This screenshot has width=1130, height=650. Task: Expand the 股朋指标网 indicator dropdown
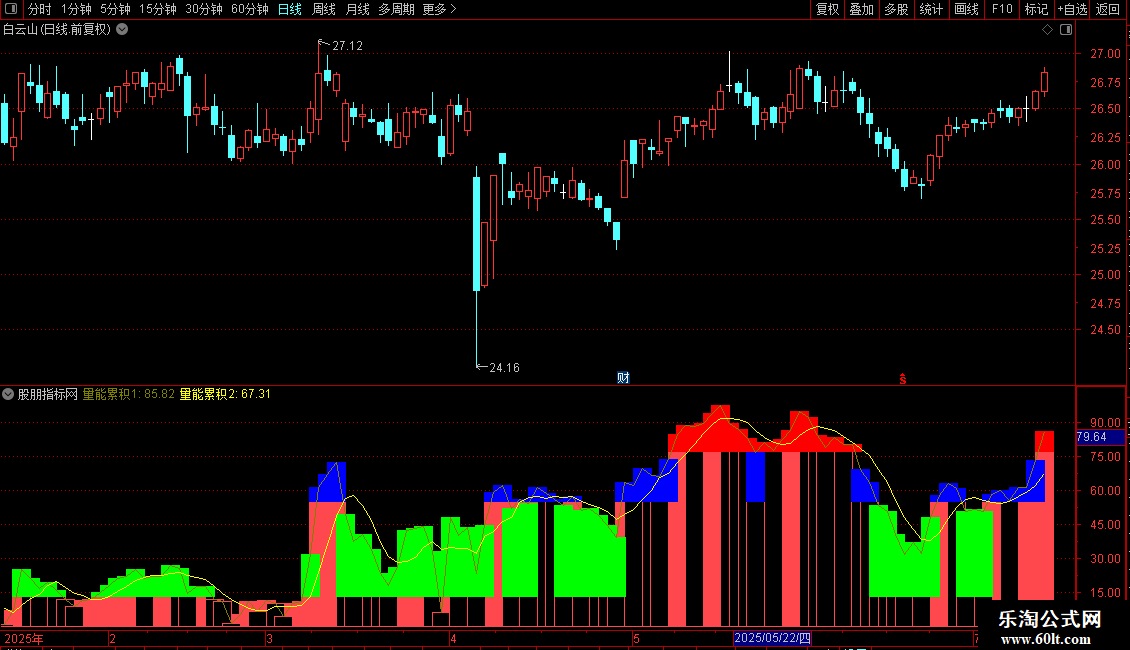tap(8, 394)
